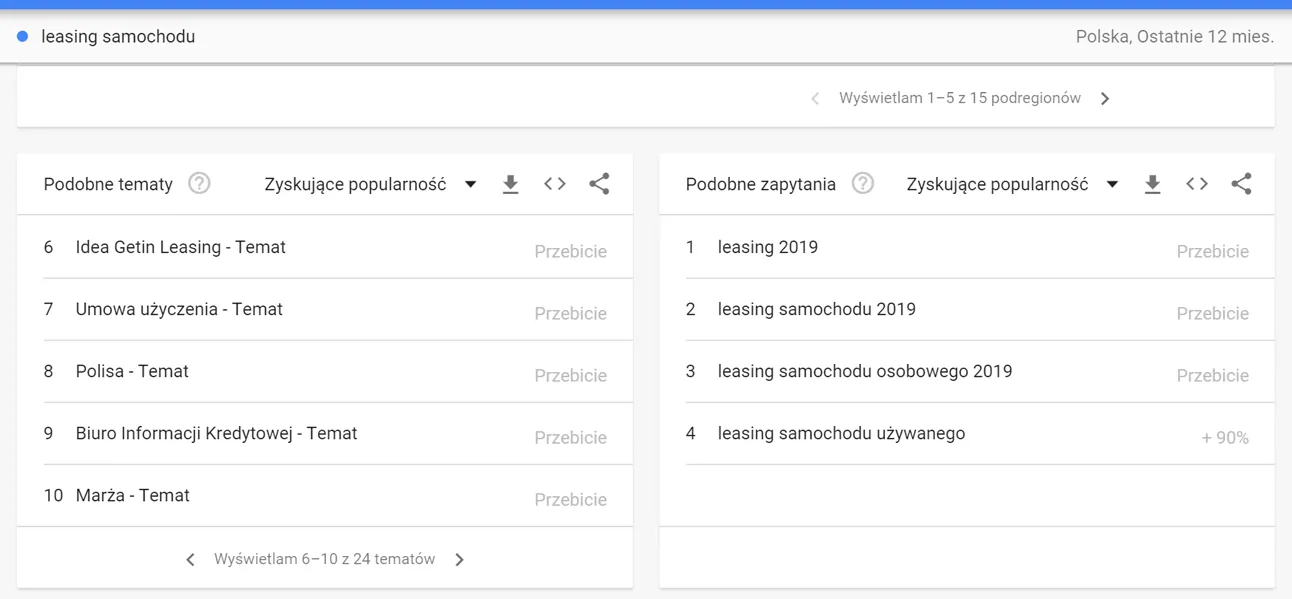1292x599 pixels.
Task: Open the Podobne tematy sorting dropdown
Action: (x=370, y=184)
